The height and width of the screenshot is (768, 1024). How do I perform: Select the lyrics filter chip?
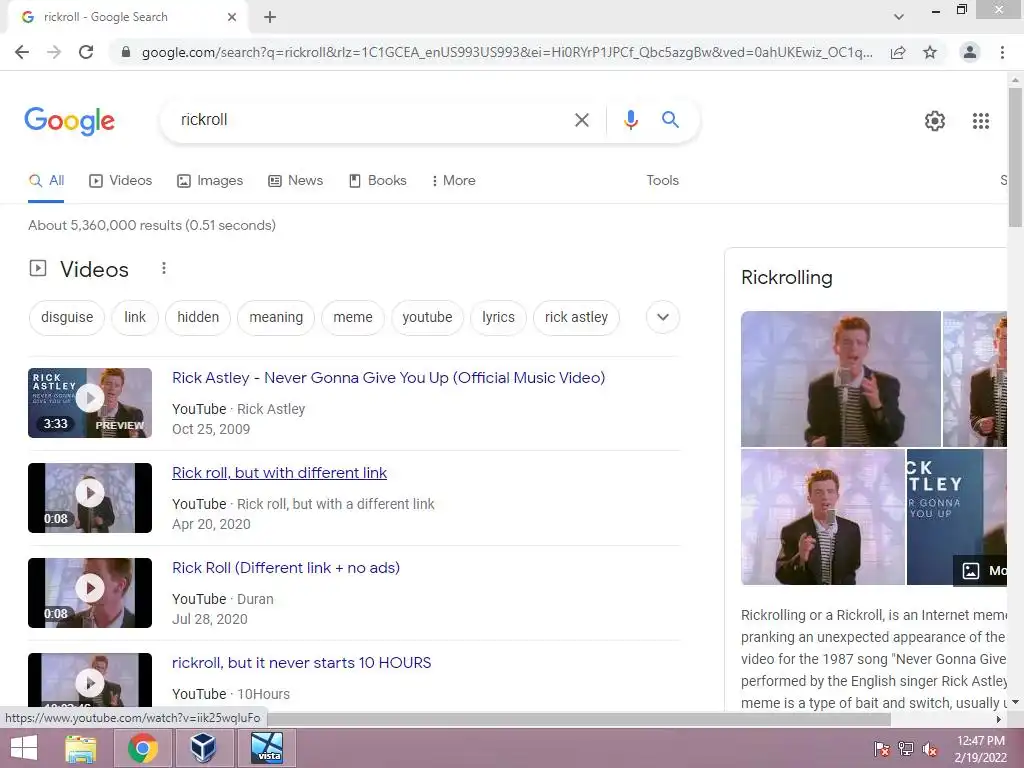[x=498, y=317]
